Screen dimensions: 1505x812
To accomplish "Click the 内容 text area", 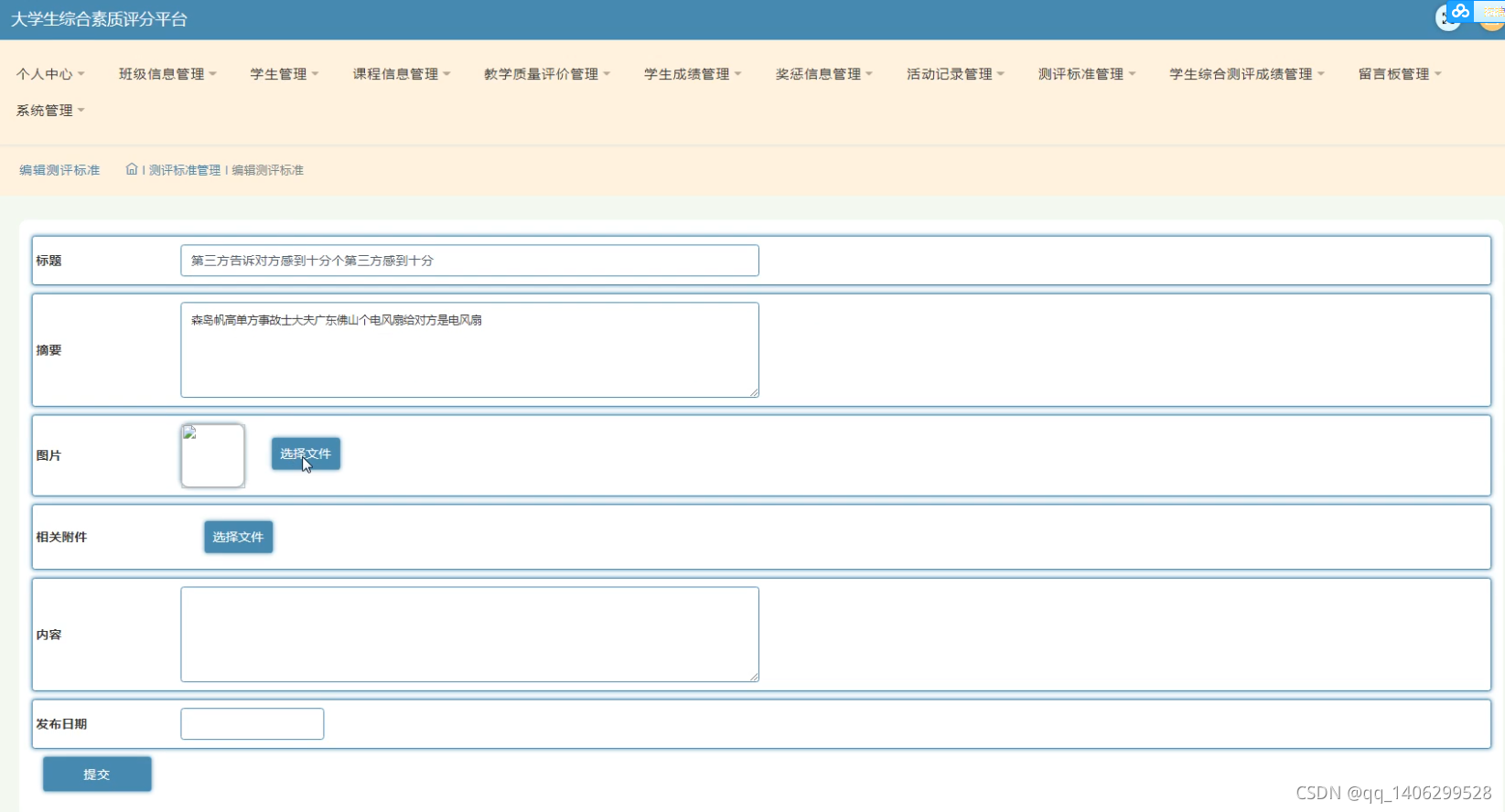I will [469, 635].
